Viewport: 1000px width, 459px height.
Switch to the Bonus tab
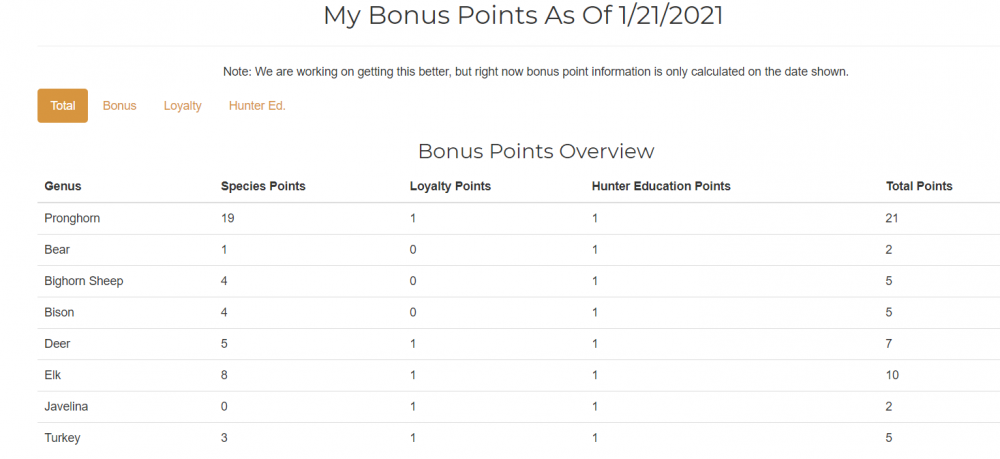[x=120, y=106]
